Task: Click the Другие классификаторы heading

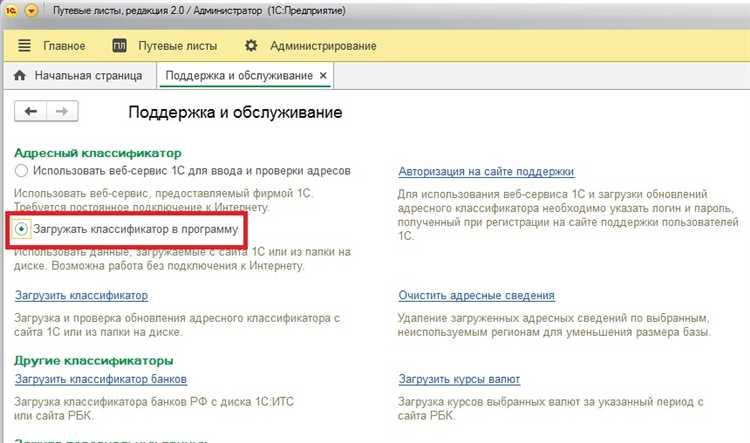Action: [x=94, y=360]
